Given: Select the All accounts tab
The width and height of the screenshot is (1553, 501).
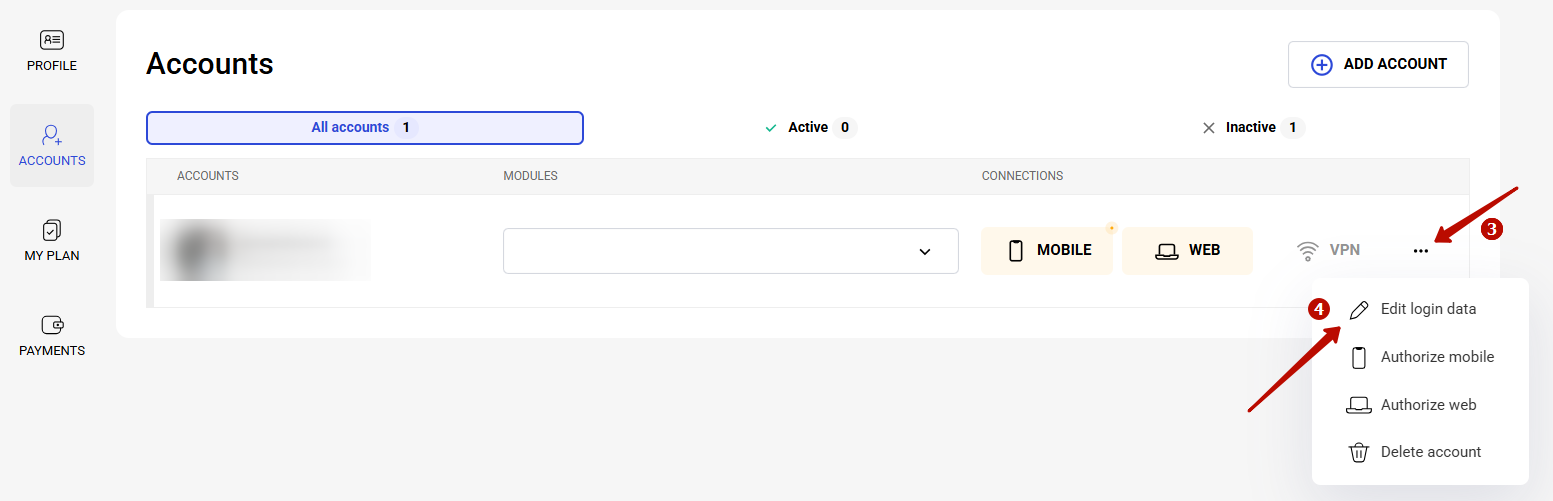Looking at the screenshot, I should point(364,128).
